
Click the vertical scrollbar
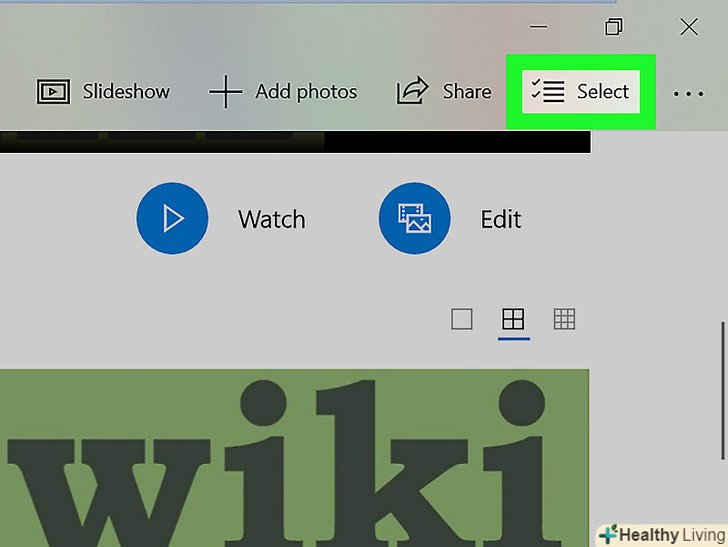coord(722,390)
